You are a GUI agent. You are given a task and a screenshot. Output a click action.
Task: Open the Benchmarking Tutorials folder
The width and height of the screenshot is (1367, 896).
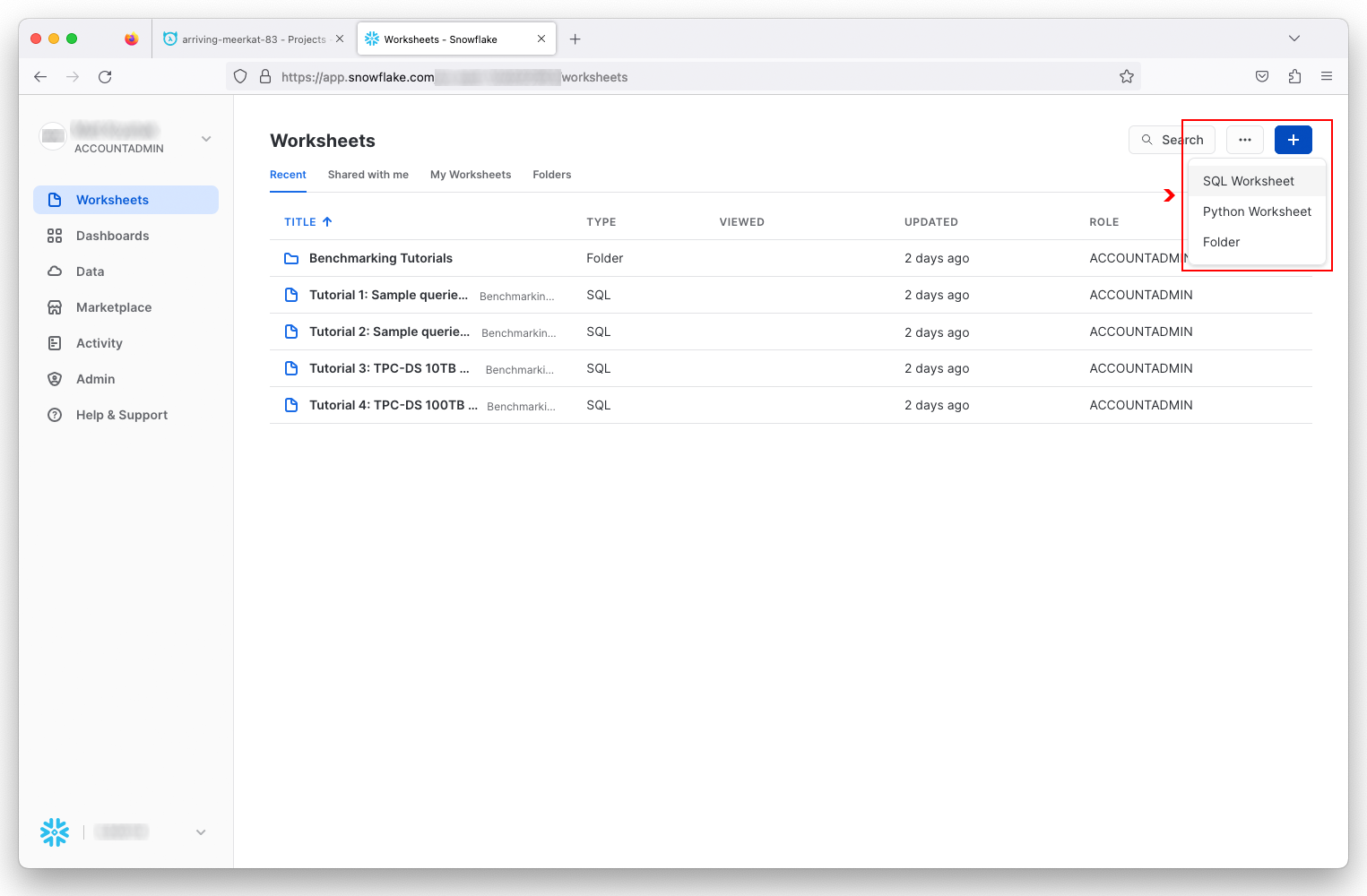(x=380, y=258)
